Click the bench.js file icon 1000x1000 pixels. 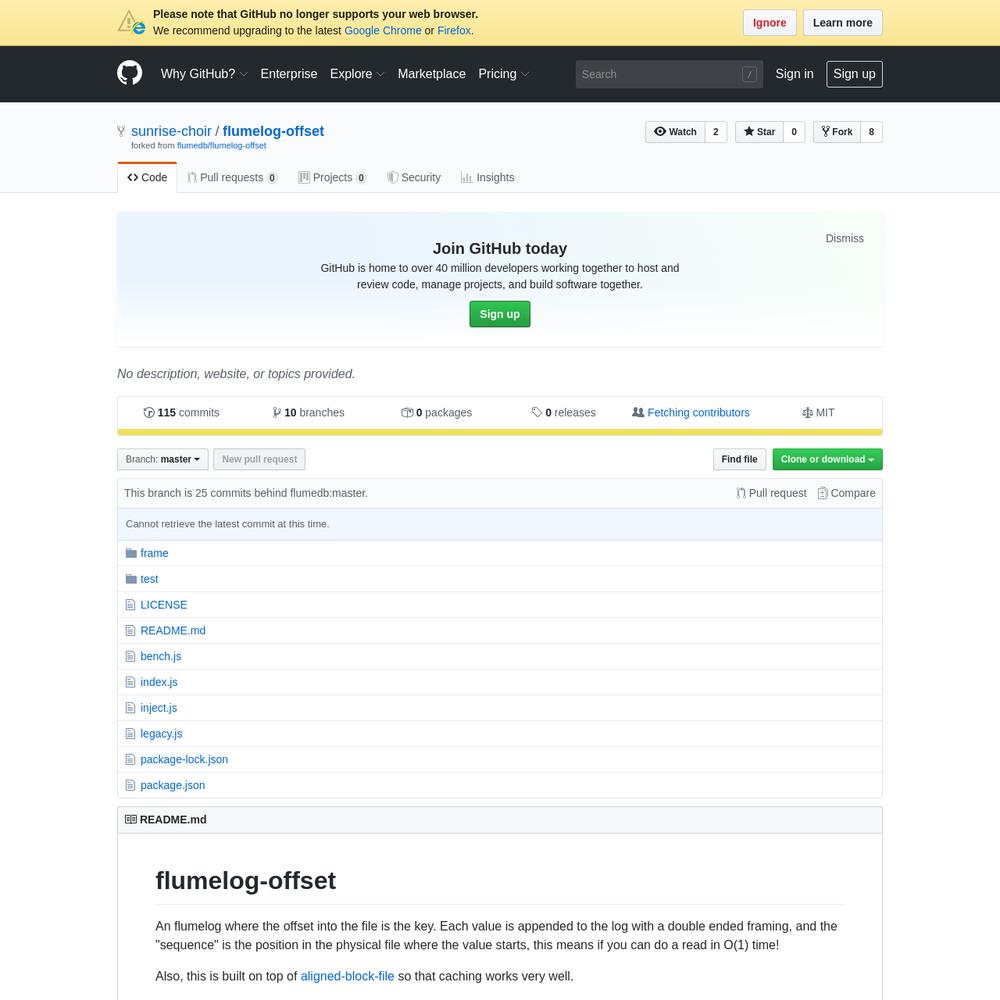(130, 656)
